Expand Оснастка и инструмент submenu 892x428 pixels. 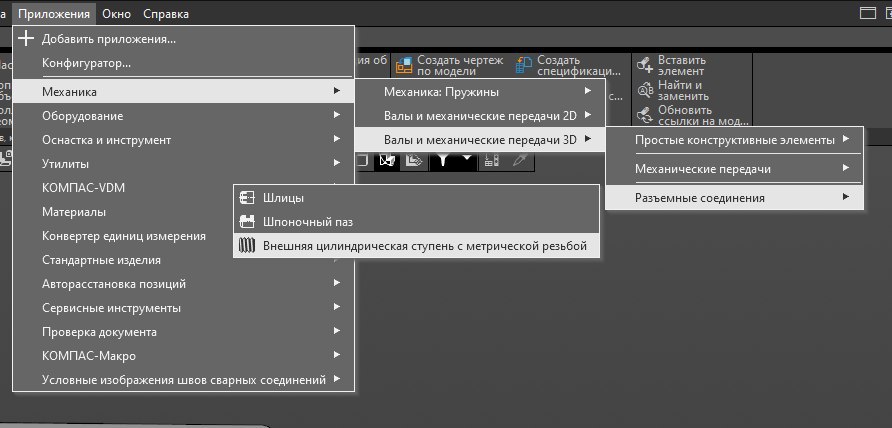pyautogui.click(x=183, y=139)
